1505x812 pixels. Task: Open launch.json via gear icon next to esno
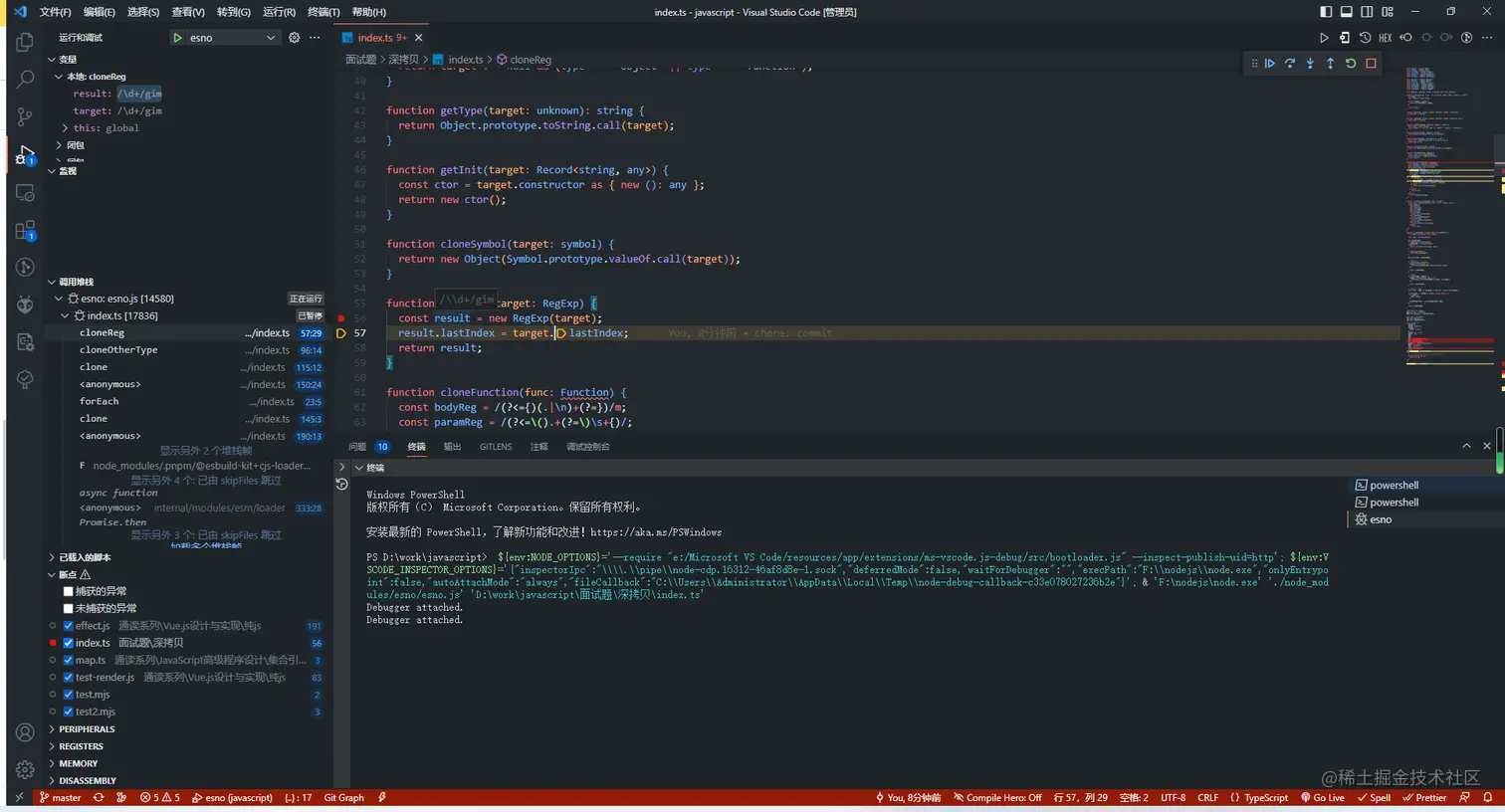pyautogui.click(x=294, y=38)
